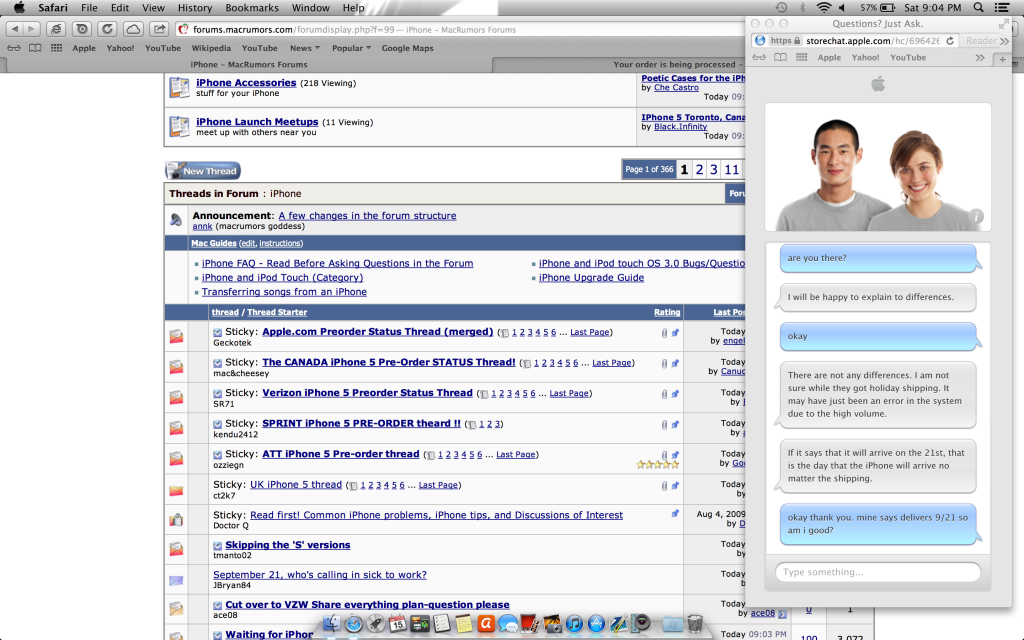
Task: Open the File menu
Action: pyautogui.click(x=89, y=8)
